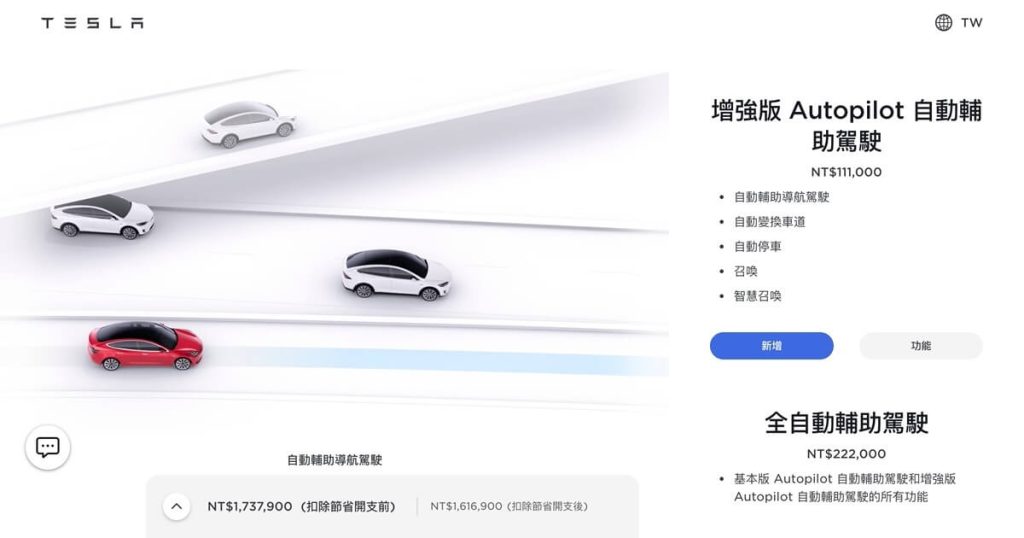Select the TW region label

pos(971,23)
